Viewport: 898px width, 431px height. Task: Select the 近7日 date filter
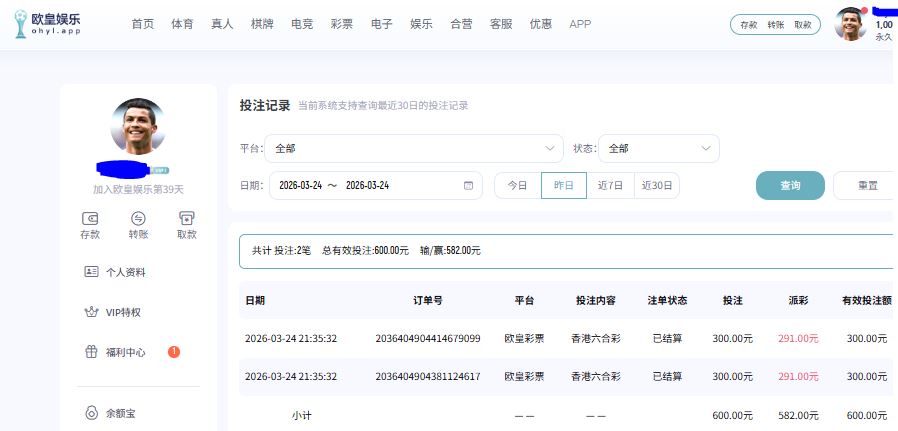coord(610,186)
